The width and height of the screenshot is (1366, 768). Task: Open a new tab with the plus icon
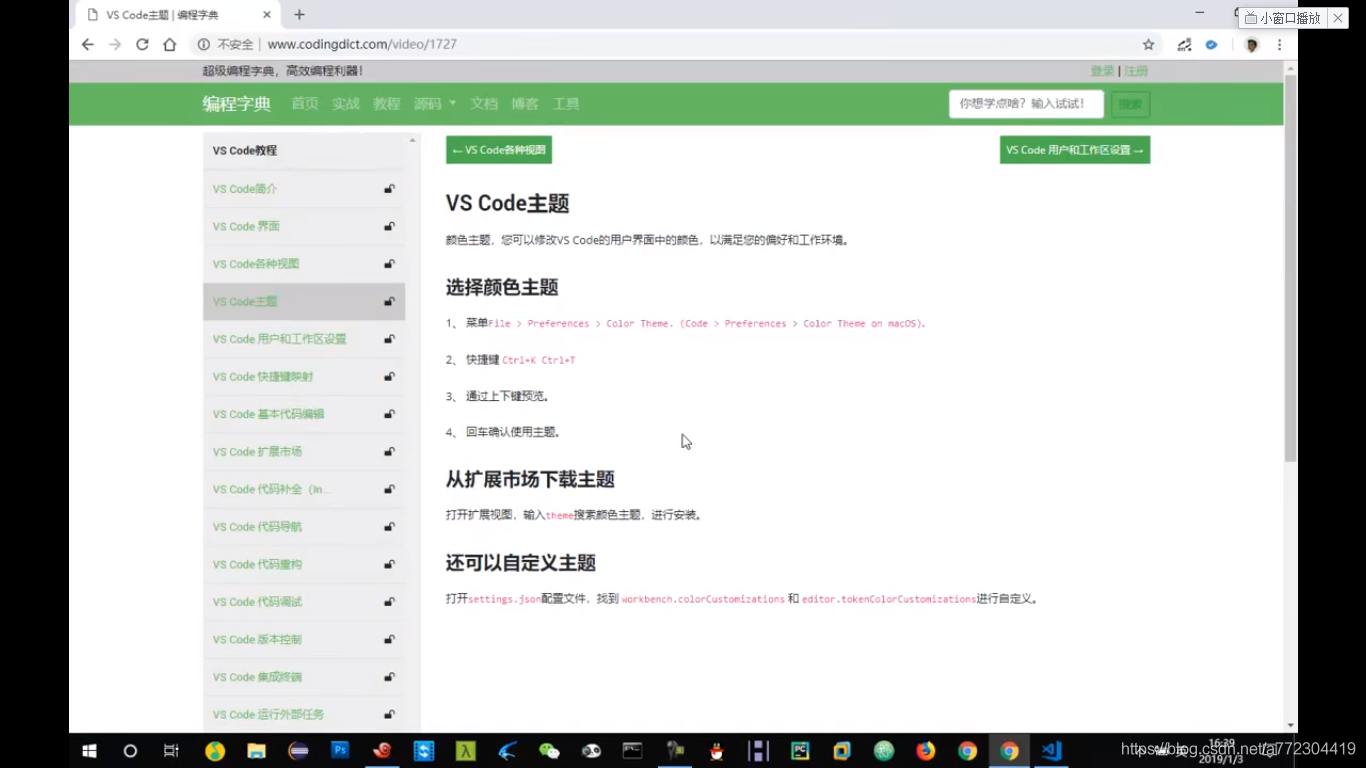pos(299,15)
